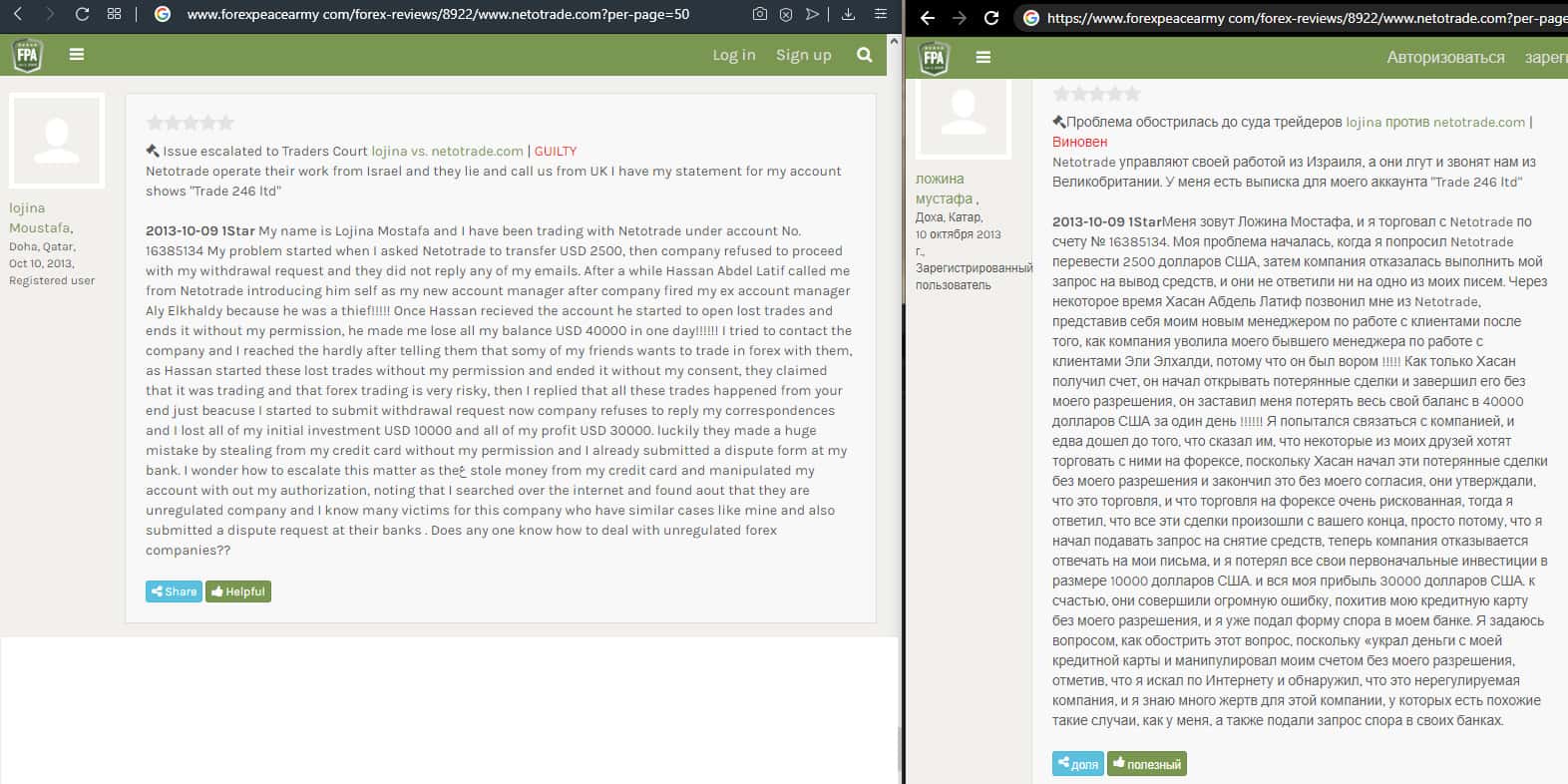This screenshot has width=1568, height=784.
Task: Click the '10 октября 2013' date text
Action: [x=959, y=234]
